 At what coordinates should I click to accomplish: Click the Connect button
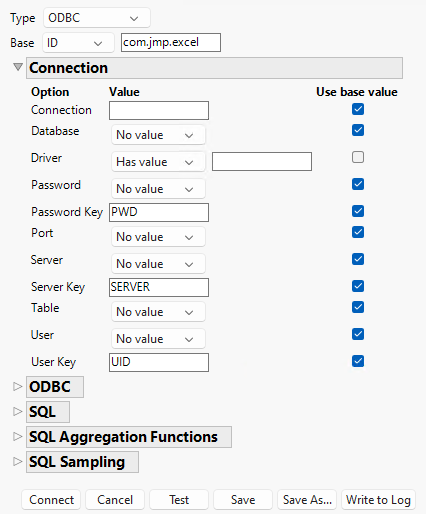coord(51,500)
